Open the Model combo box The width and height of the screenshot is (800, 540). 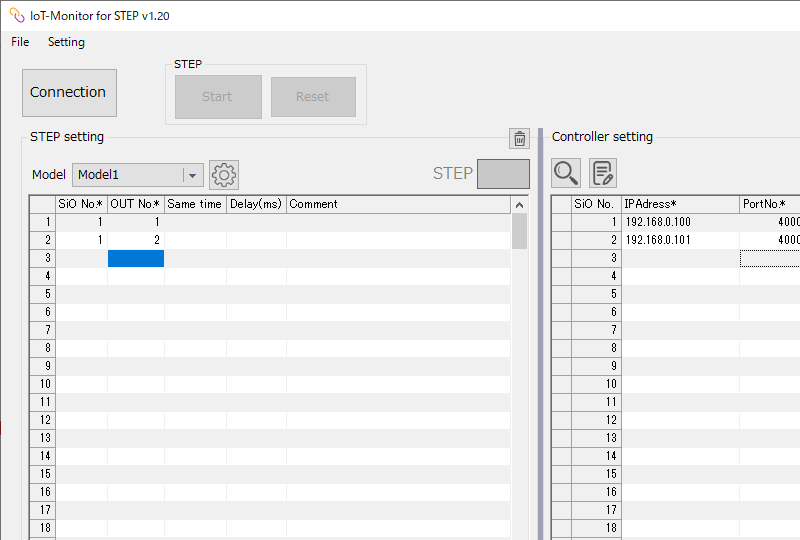coord(138,175)
